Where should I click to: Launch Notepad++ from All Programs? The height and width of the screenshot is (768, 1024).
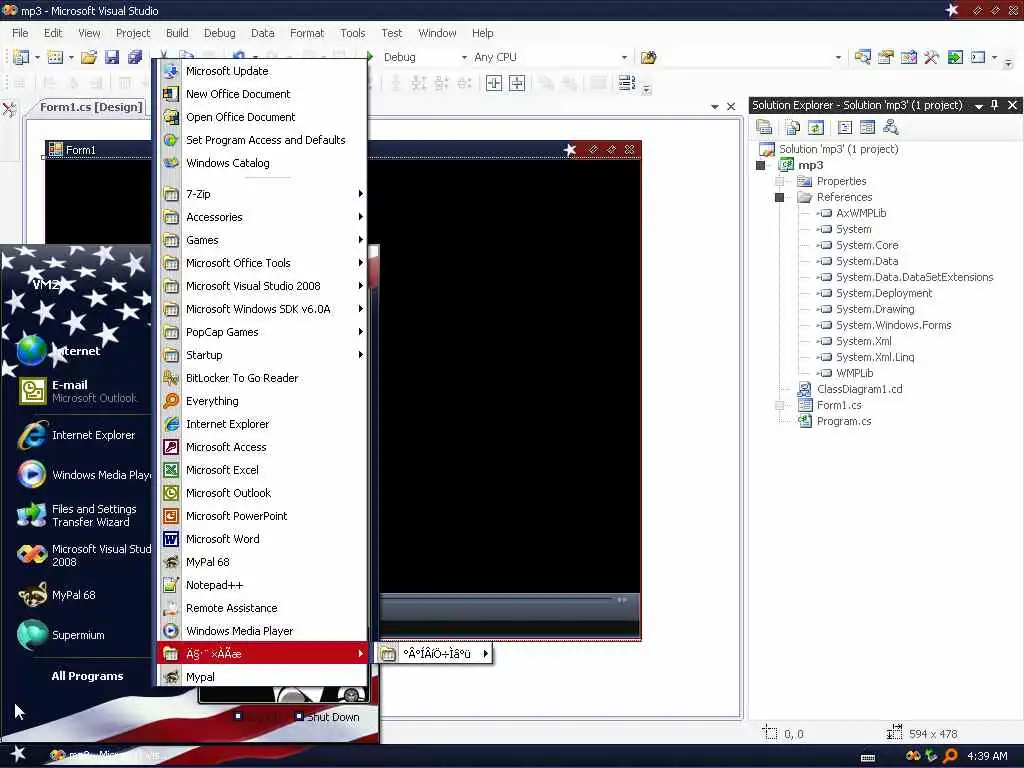click(x=263, y=585)
